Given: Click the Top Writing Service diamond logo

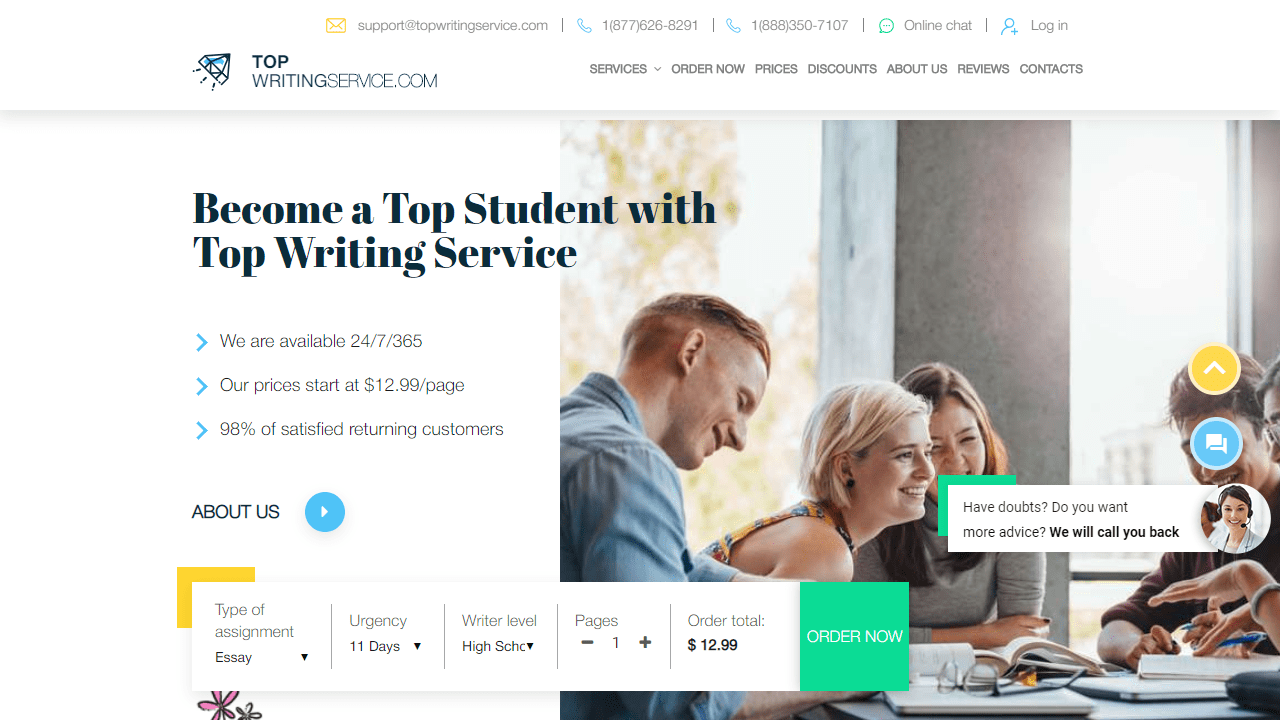Looking at the screenshot, I should click(x=212, y=71).
